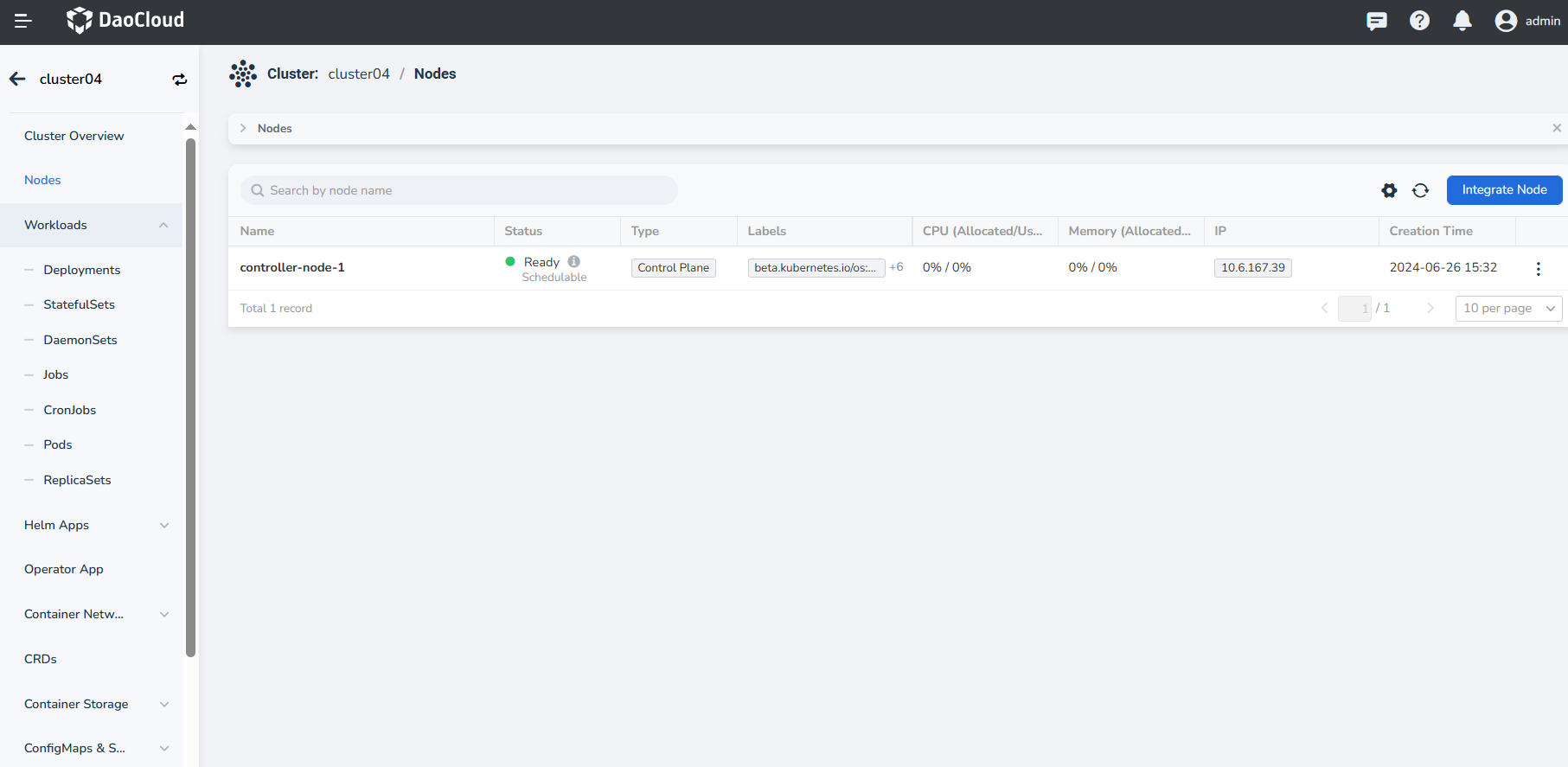Open the controller-node-1 node link
The height and width of the screenshot is (767, 1568).
(x=292, y=268)
